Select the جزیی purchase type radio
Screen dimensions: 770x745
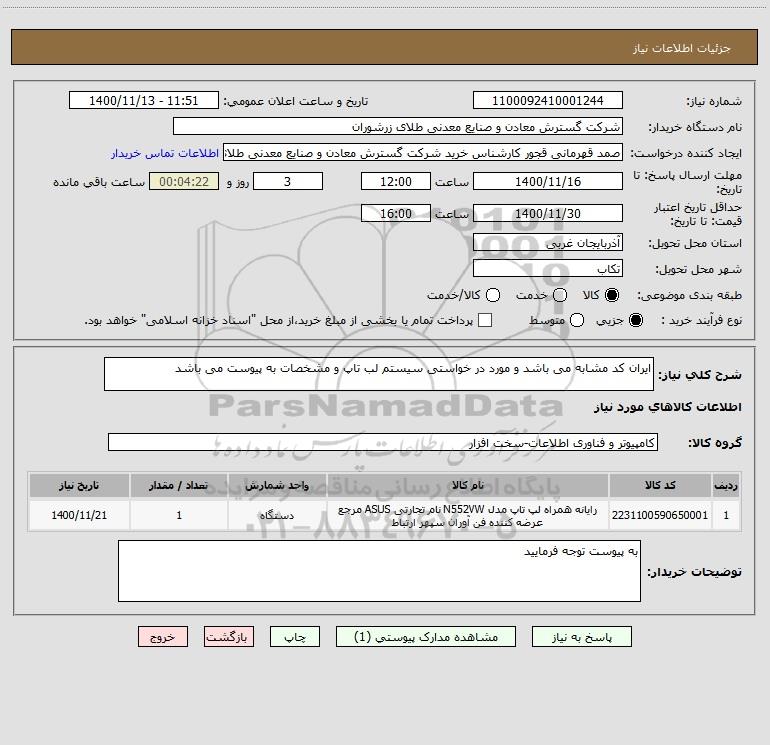(x=636, y=320)
